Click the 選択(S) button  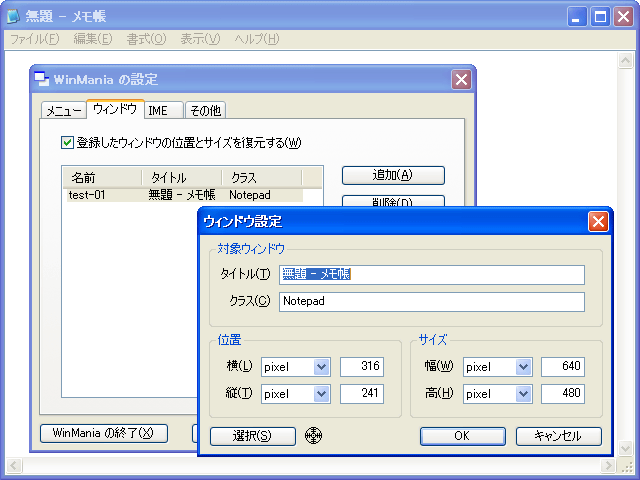click(253, 436)
